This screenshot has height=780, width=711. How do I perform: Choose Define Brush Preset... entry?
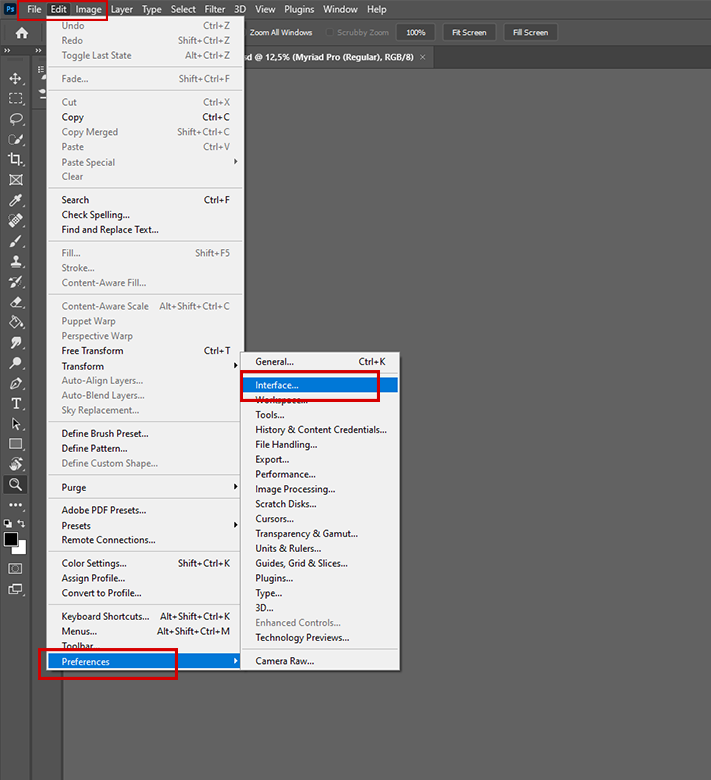(145, 433)
